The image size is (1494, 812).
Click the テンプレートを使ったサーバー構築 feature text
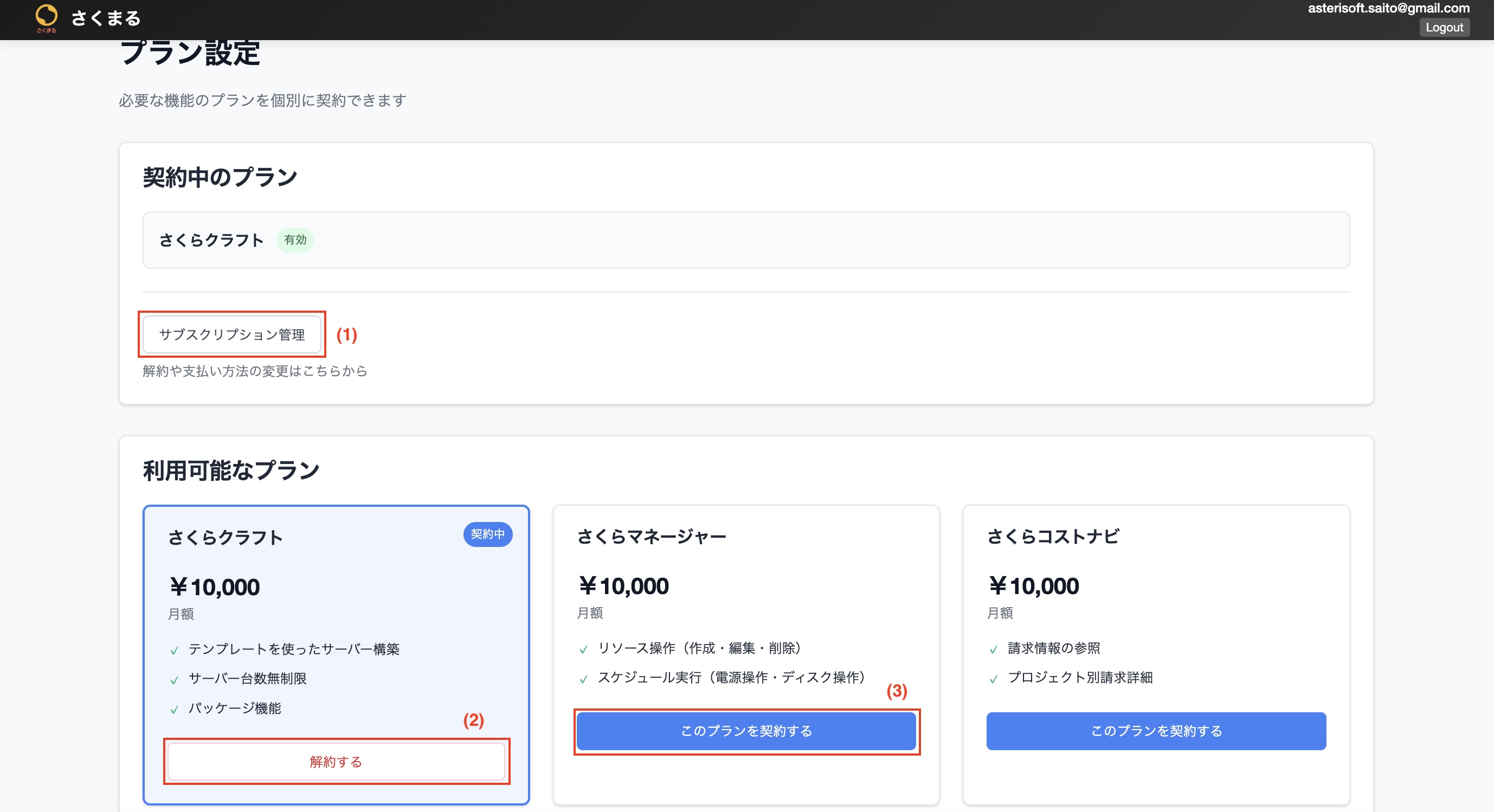(294, 649)
